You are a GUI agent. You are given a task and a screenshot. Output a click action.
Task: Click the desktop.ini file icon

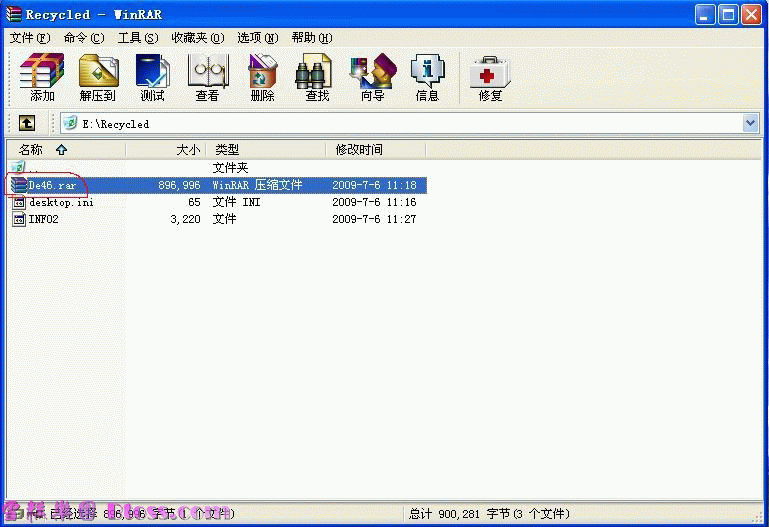[x=19, y=202]
